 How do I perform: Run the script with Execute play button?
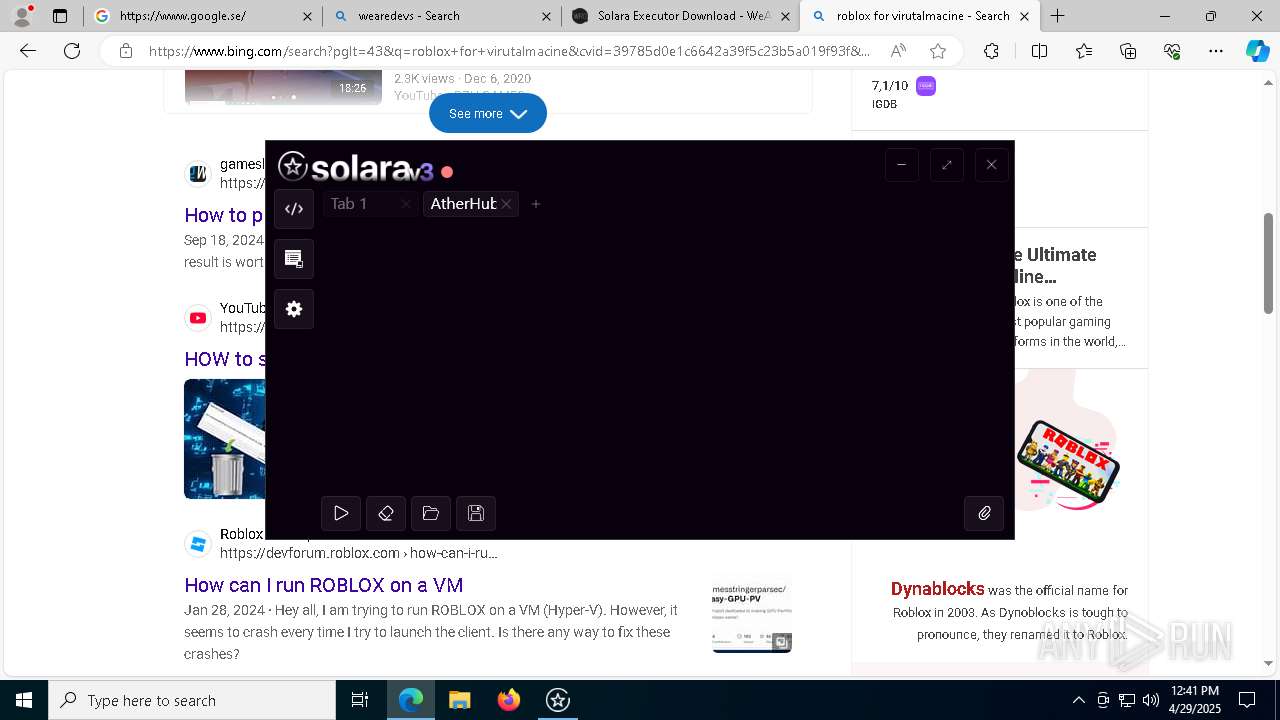[341, 513]
